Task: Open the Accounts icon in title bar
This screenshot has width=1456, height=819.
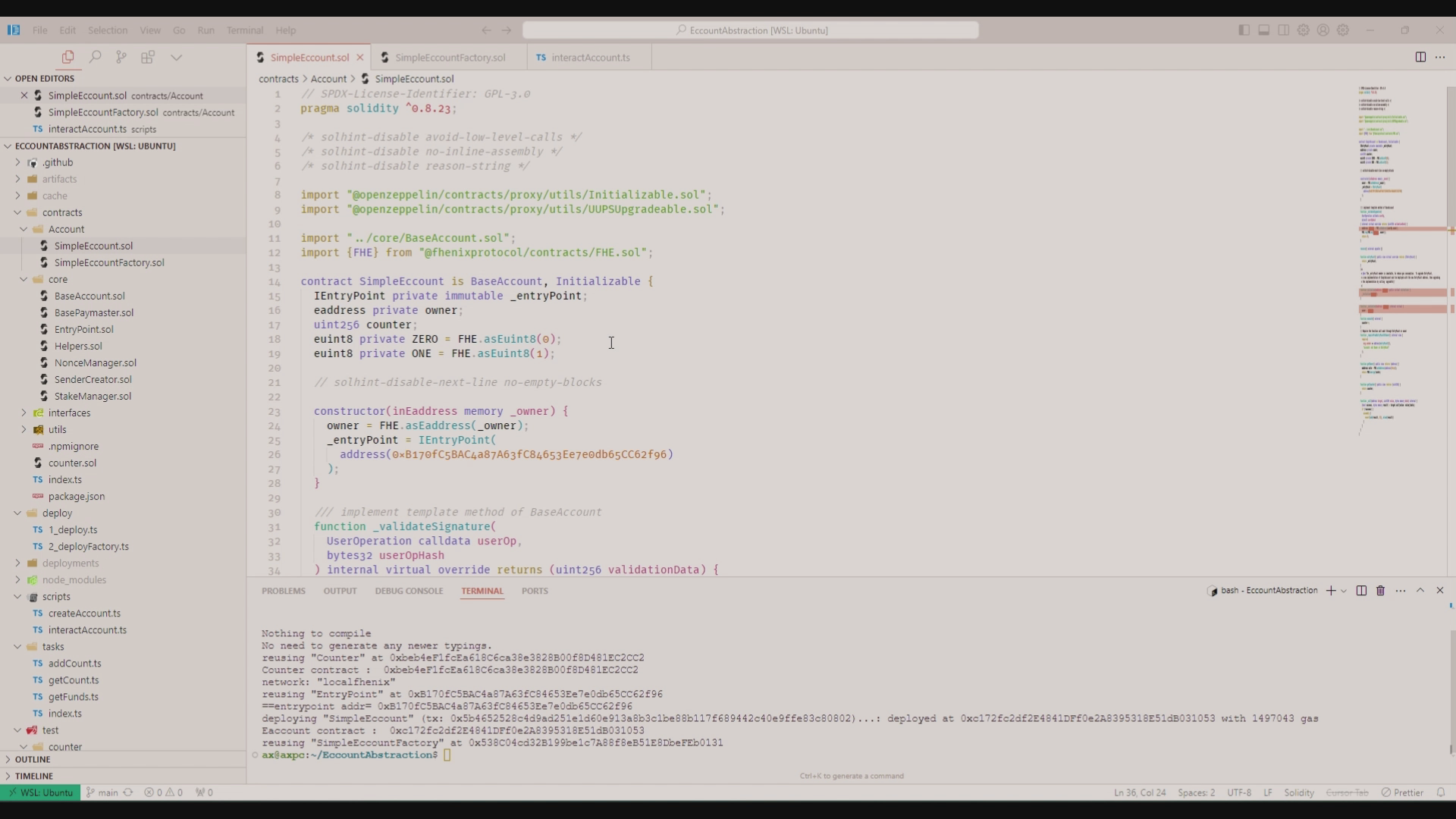Action: [x=1323, y=30]
